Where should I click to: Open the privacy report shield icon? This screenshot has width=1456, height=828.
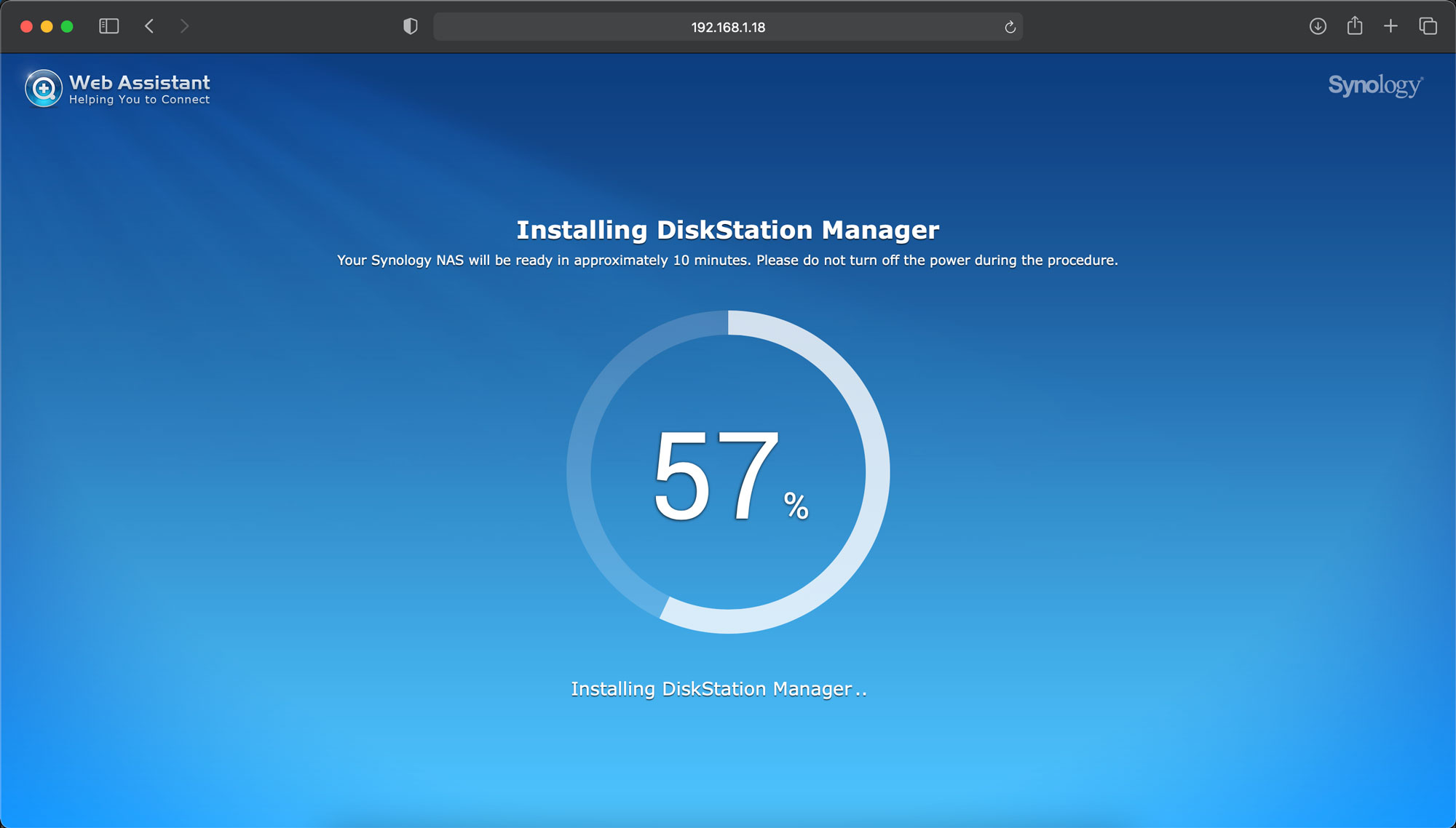411,27
